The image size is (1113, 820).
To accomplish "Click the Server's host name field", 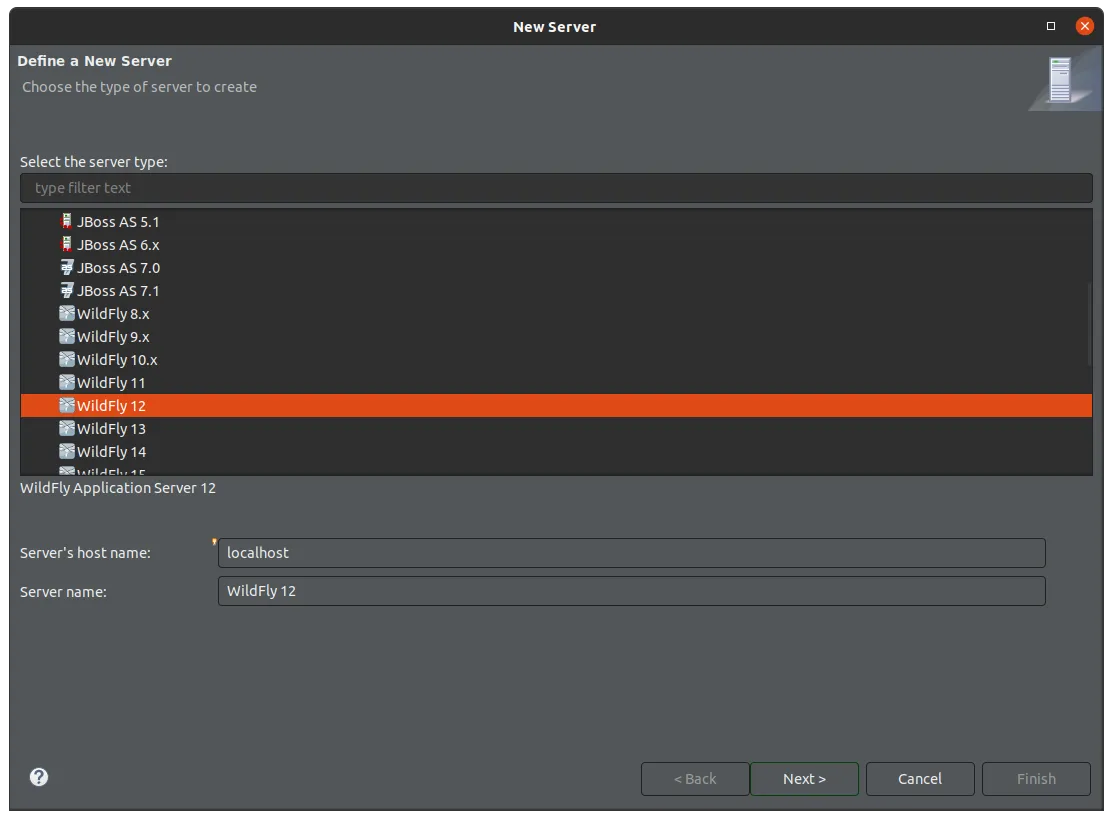I will coord(632,552).
